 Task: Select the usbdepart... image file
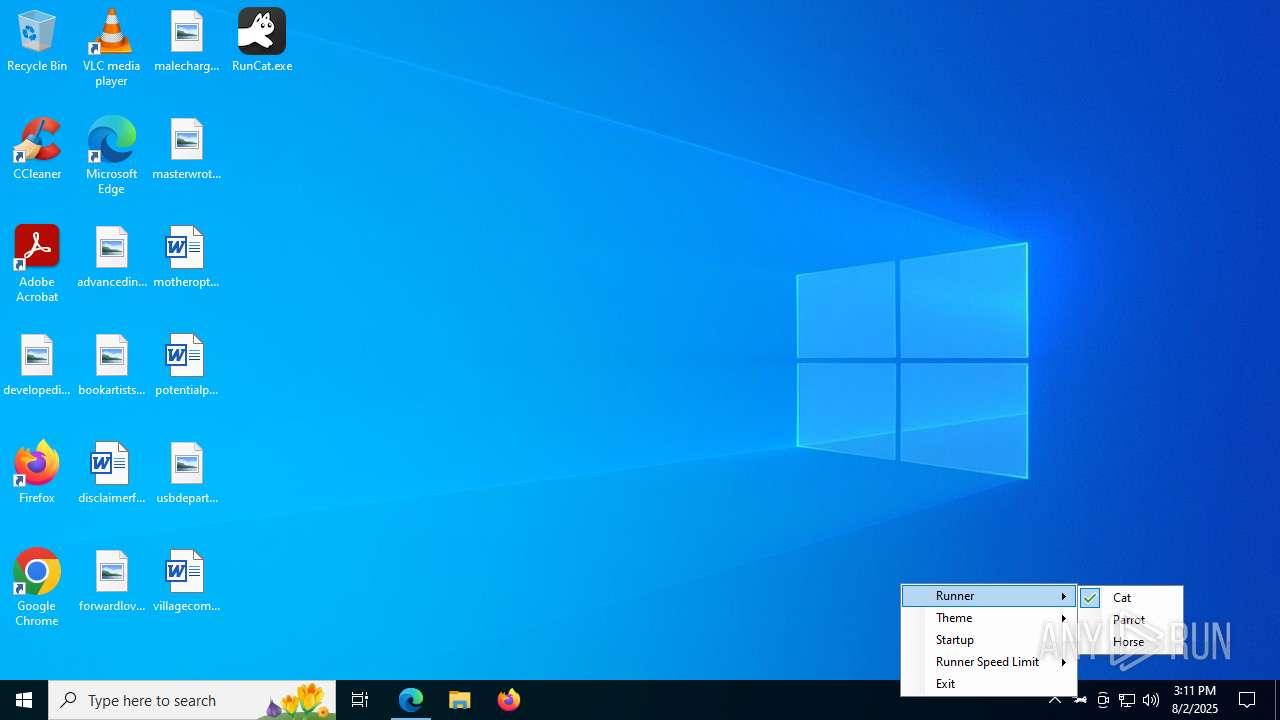pos(187,474)
